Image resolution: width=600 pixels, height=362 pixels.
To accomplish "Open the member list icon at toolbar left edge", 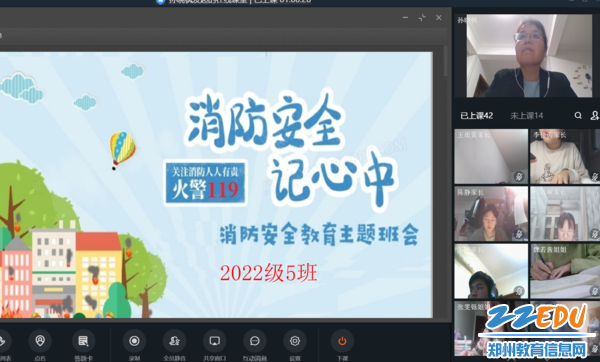I will coord(3,341).
